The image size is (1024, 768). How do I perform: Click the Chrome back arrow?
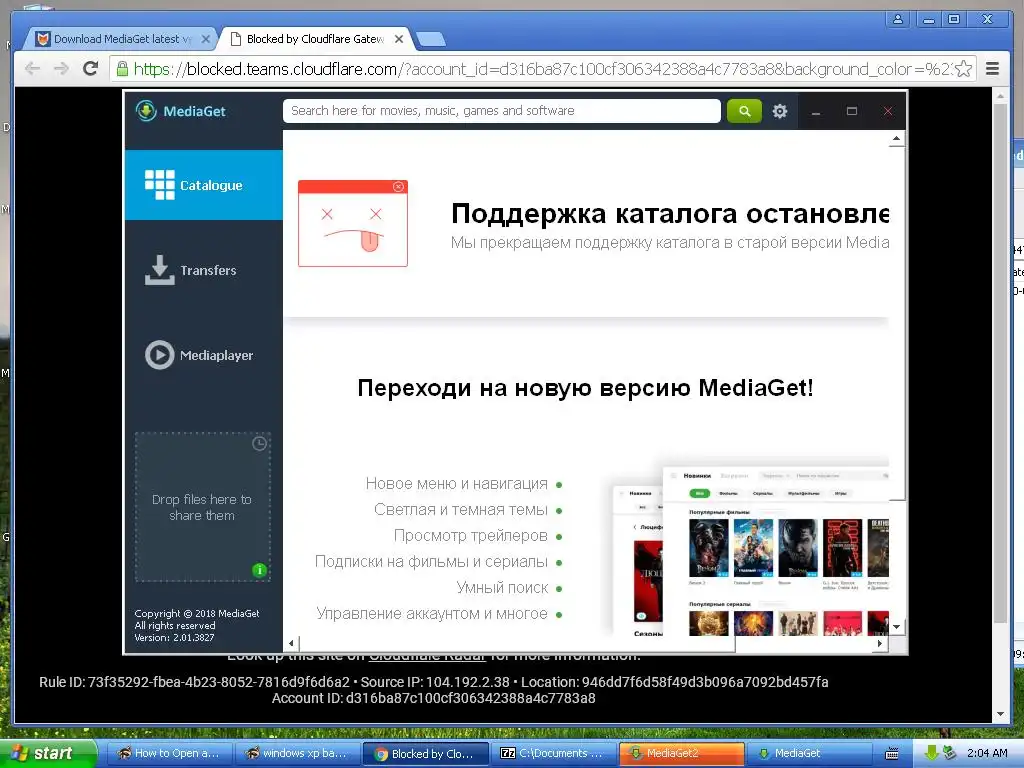tap(32, 68)
